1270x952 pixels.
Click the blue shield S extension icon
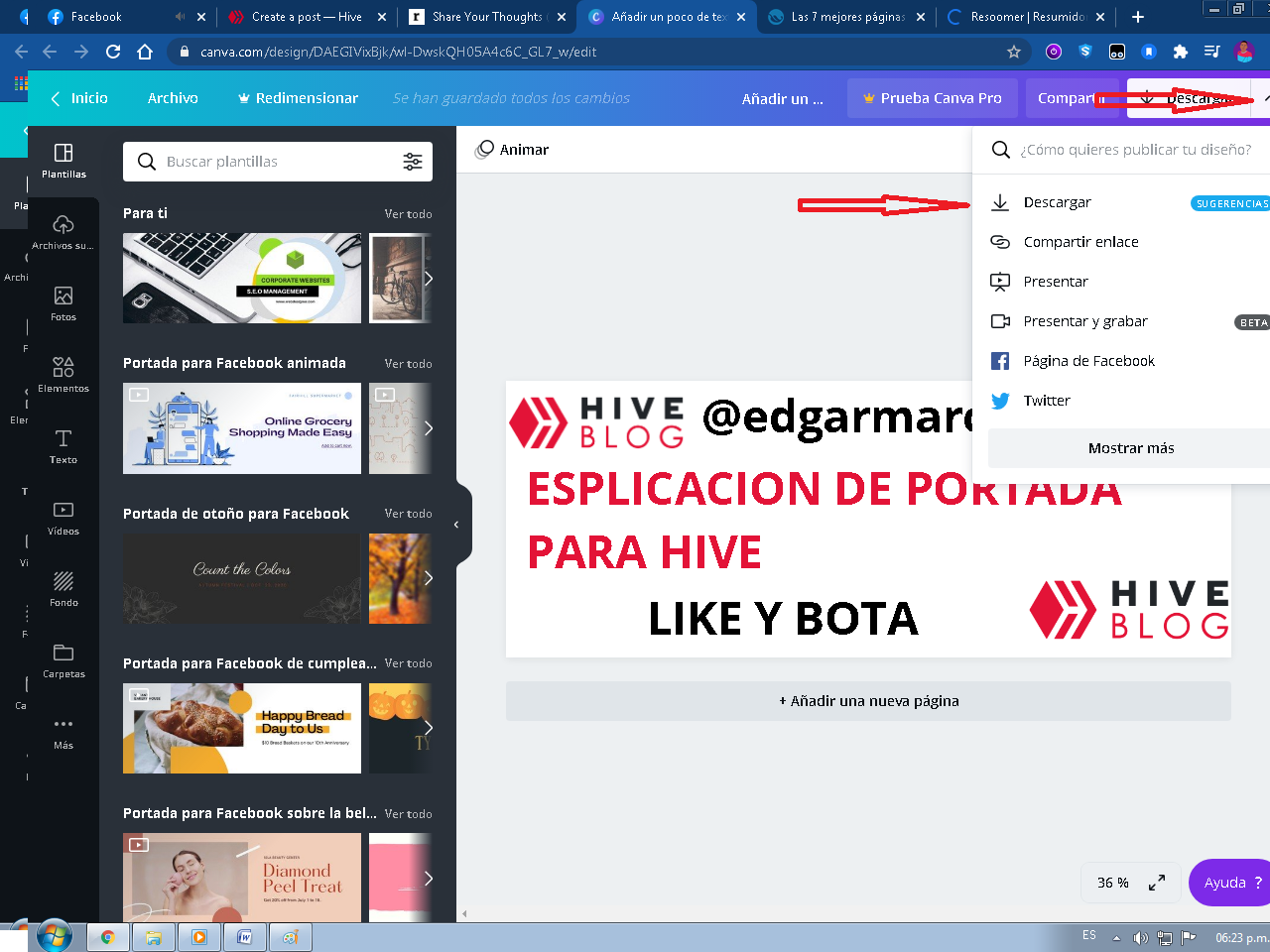coord(1085,52)
